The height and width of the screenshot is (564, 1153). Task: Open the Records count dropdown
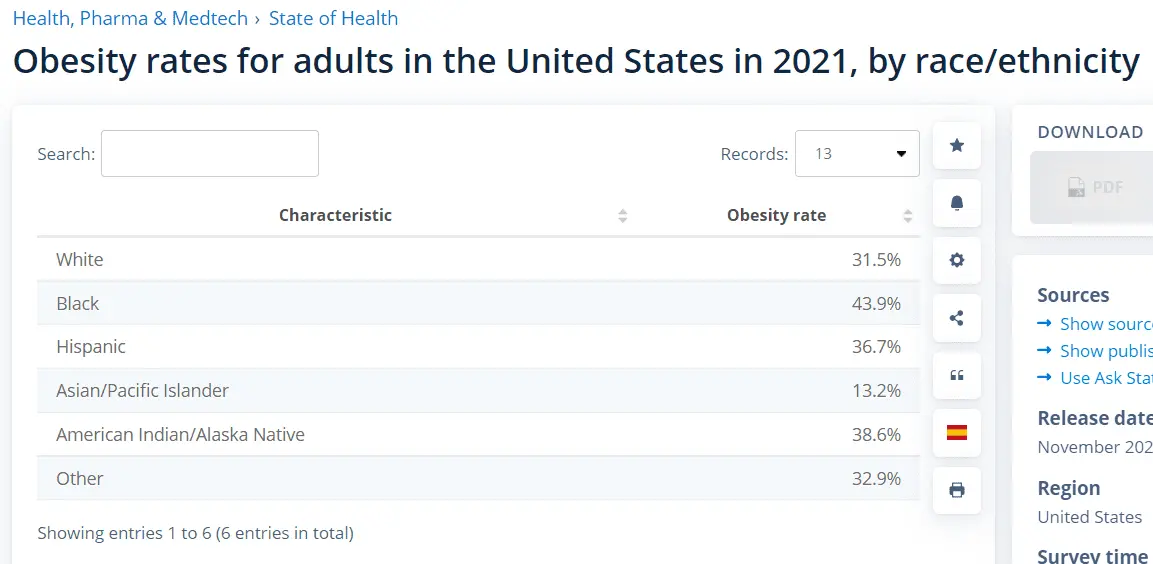click(x=857, y=154)
